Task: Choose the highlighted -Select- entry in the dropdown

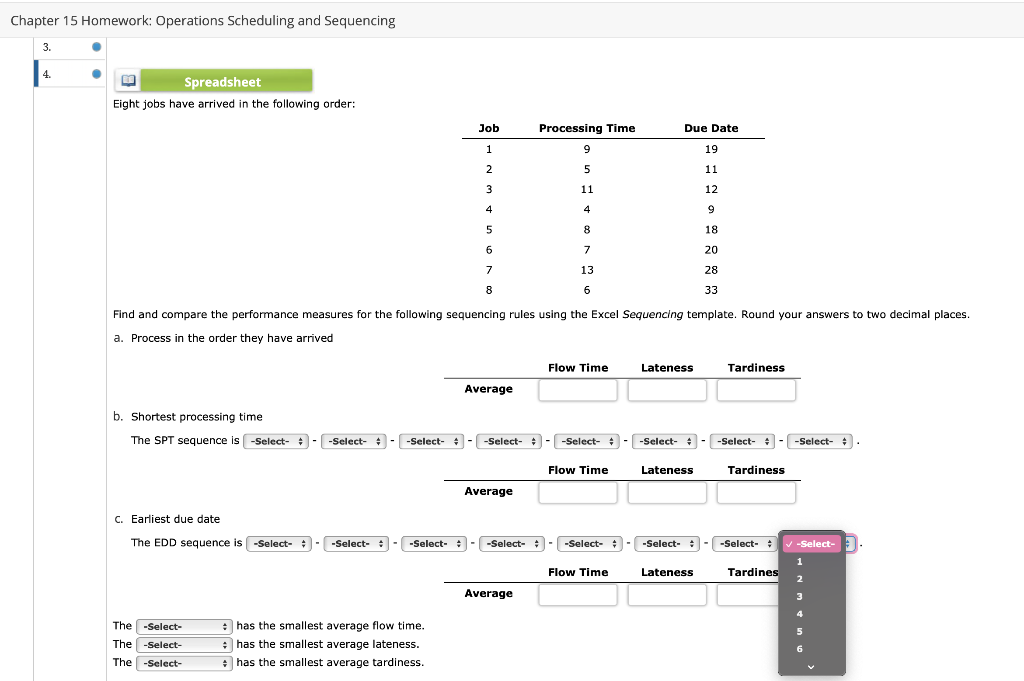Action: pyautogui.click(x=812, y=543)
